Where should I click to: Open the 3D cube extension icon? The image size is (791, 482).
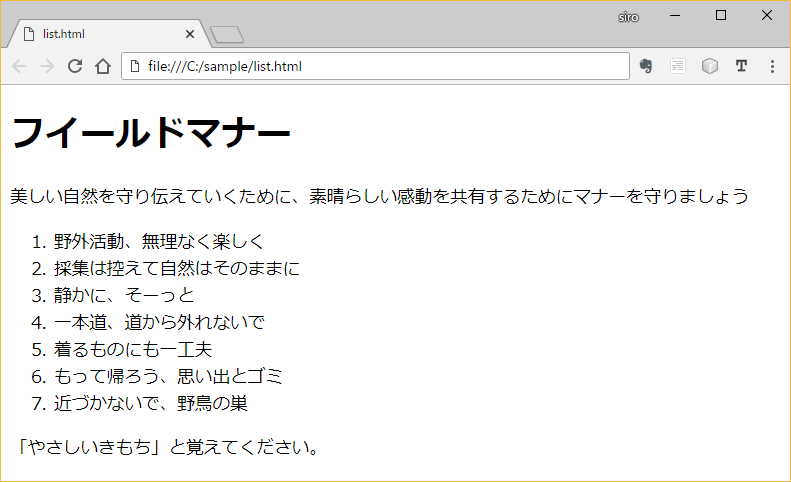(x=709, y=67)
